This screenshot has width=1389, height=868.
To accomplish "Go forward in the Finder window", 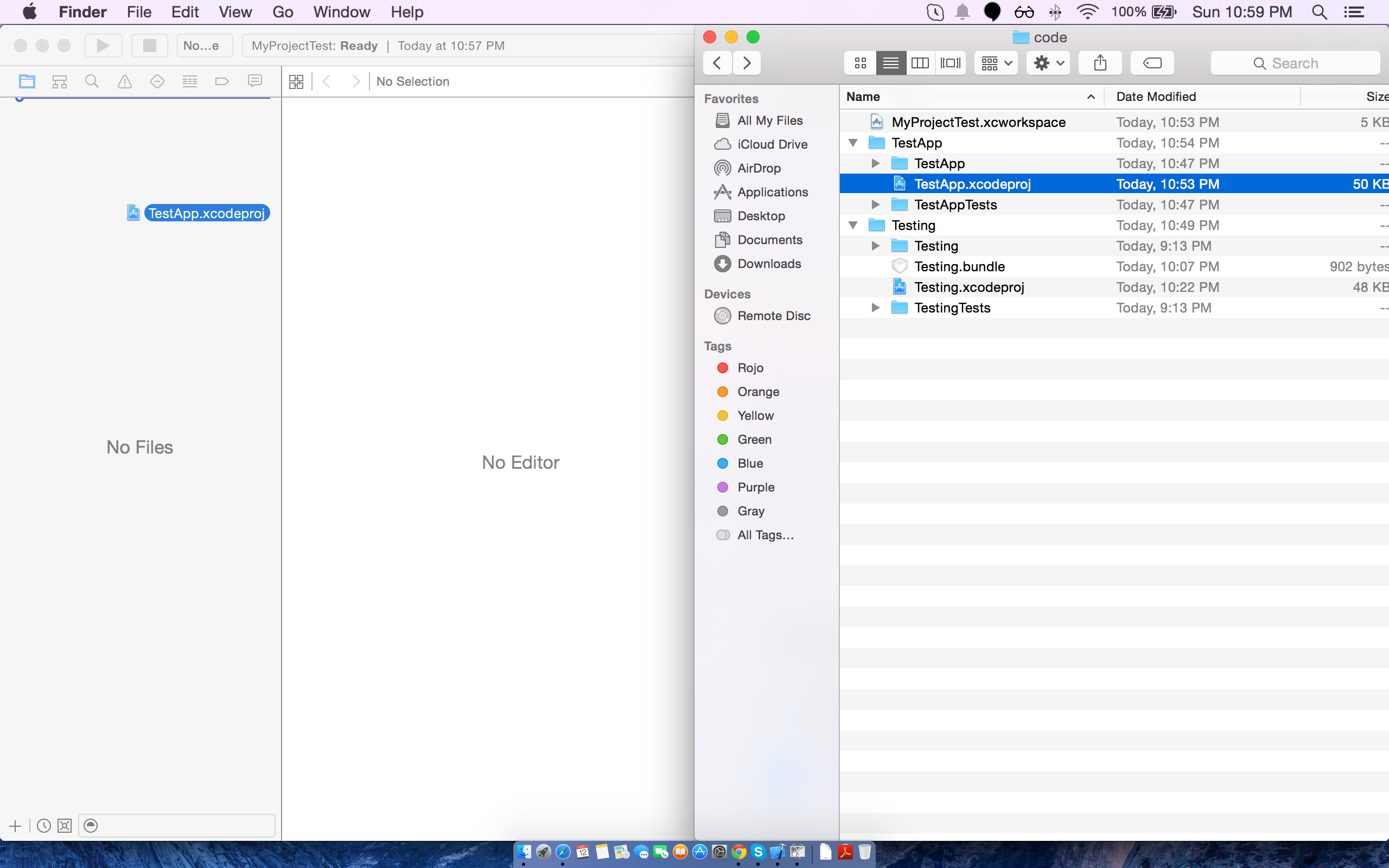I will tap(747, 63).
